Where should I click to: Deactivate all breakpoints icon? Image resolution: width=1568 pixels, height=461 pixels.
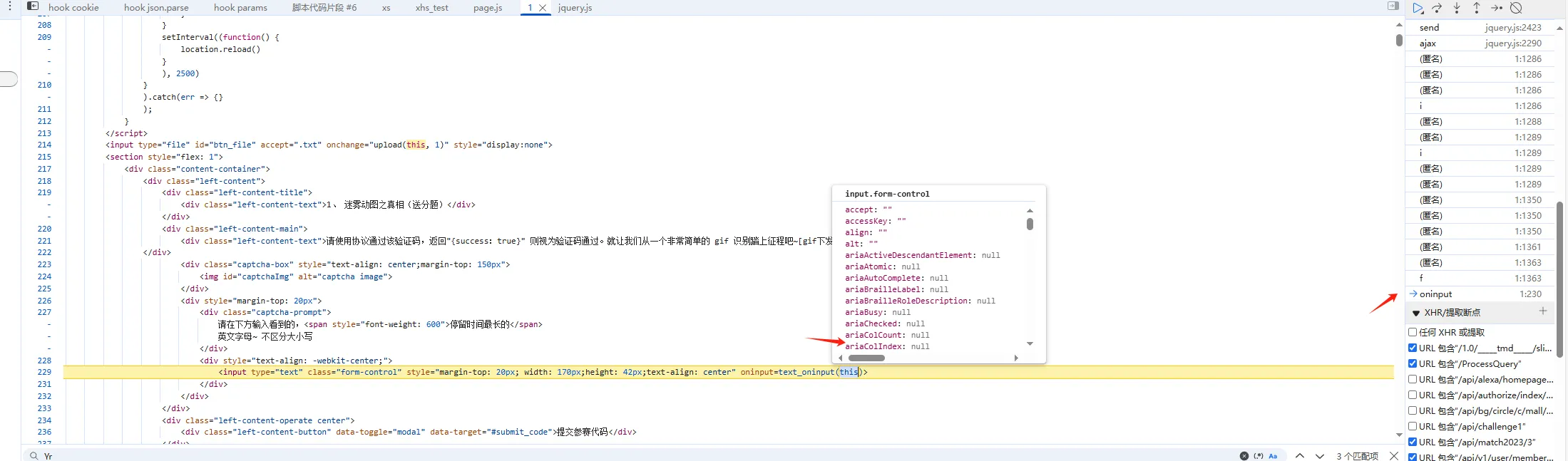click(x=1517, y=8)
